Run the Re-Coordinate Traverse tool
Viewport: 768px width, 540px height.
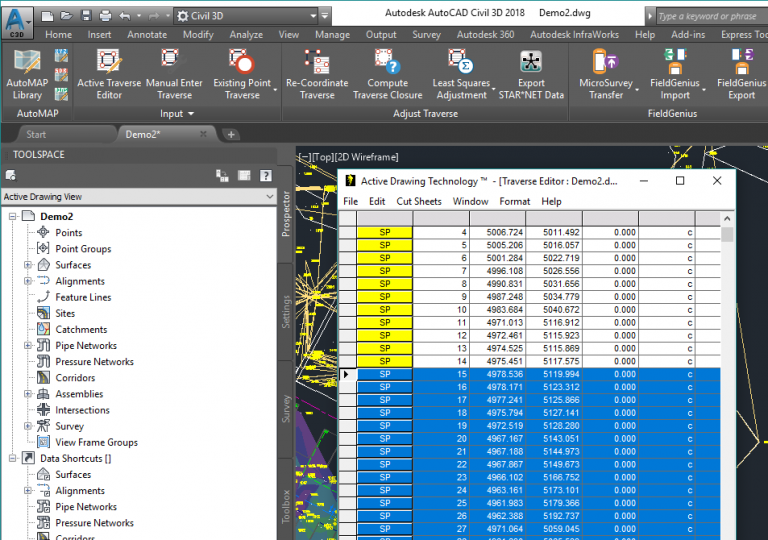coord(317,75)
